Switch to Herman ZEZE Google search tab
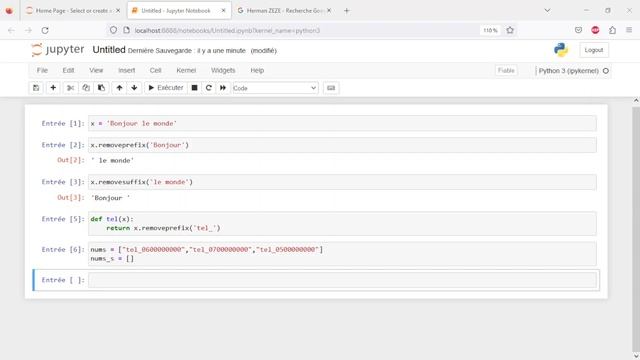The image size is (640, 360). [x=284, y=11]
